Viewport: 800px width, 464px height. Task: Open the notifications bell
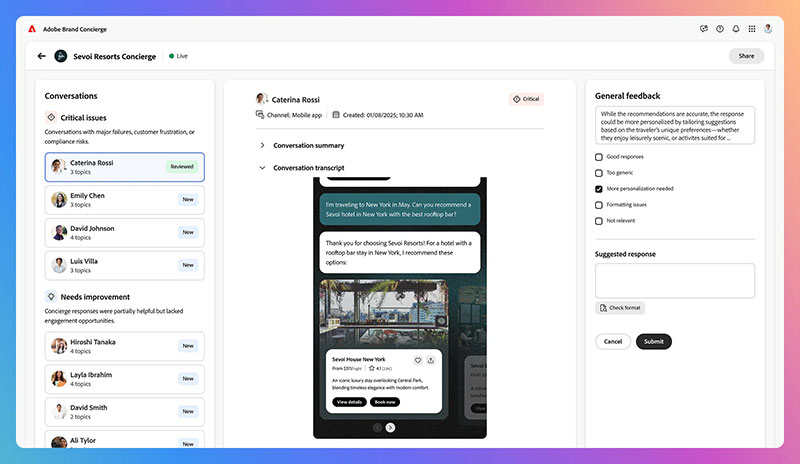tap(736, 29)
